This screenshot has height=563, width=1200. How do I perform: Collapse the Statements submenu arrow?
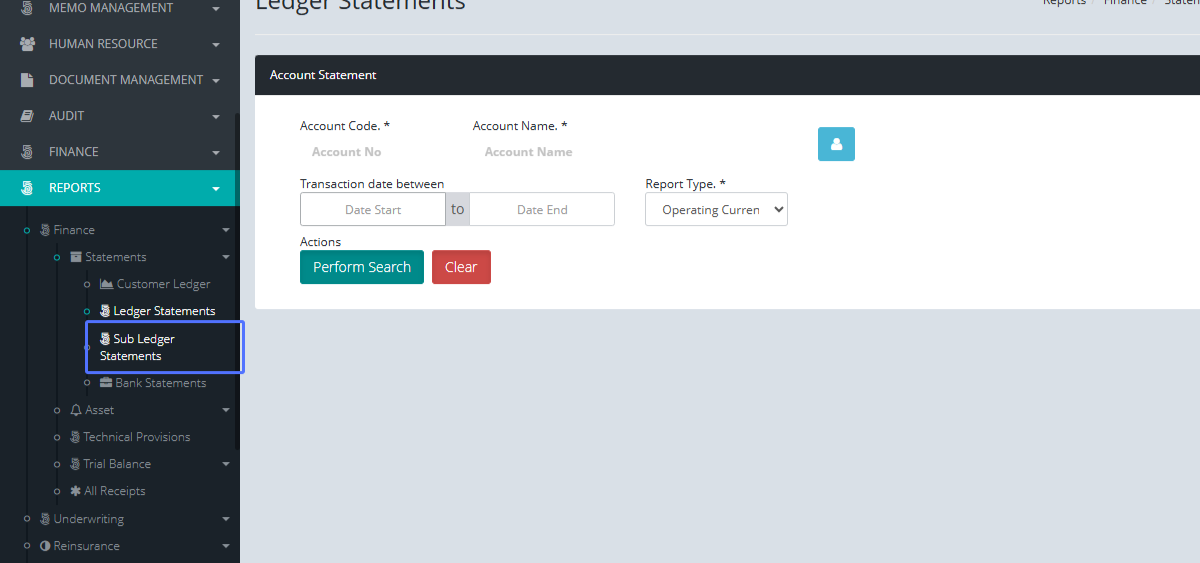(x=226, y=257)
